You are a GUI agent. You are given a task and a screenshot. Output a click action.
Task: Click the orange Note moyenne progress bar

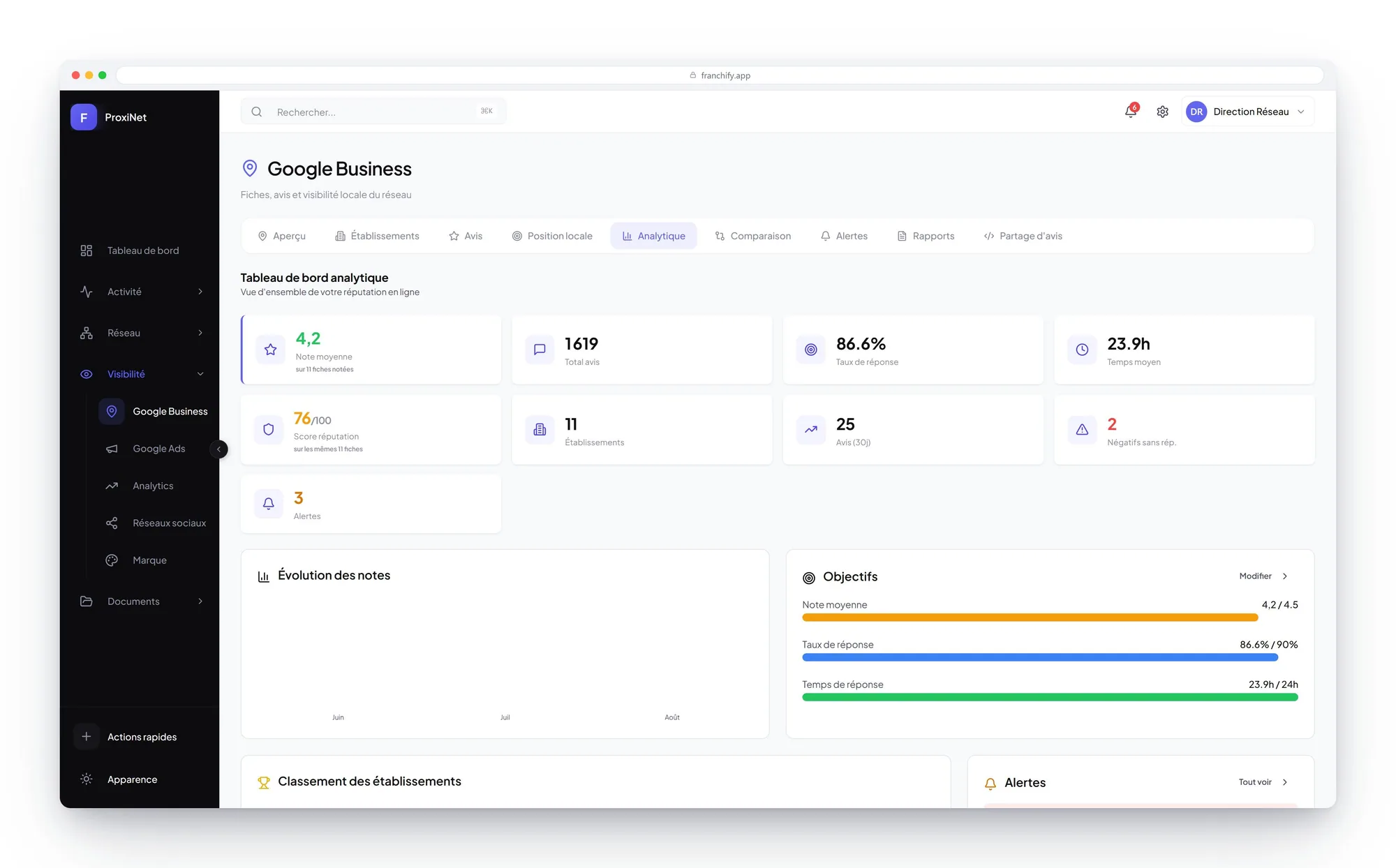[x=1030, y=618]
